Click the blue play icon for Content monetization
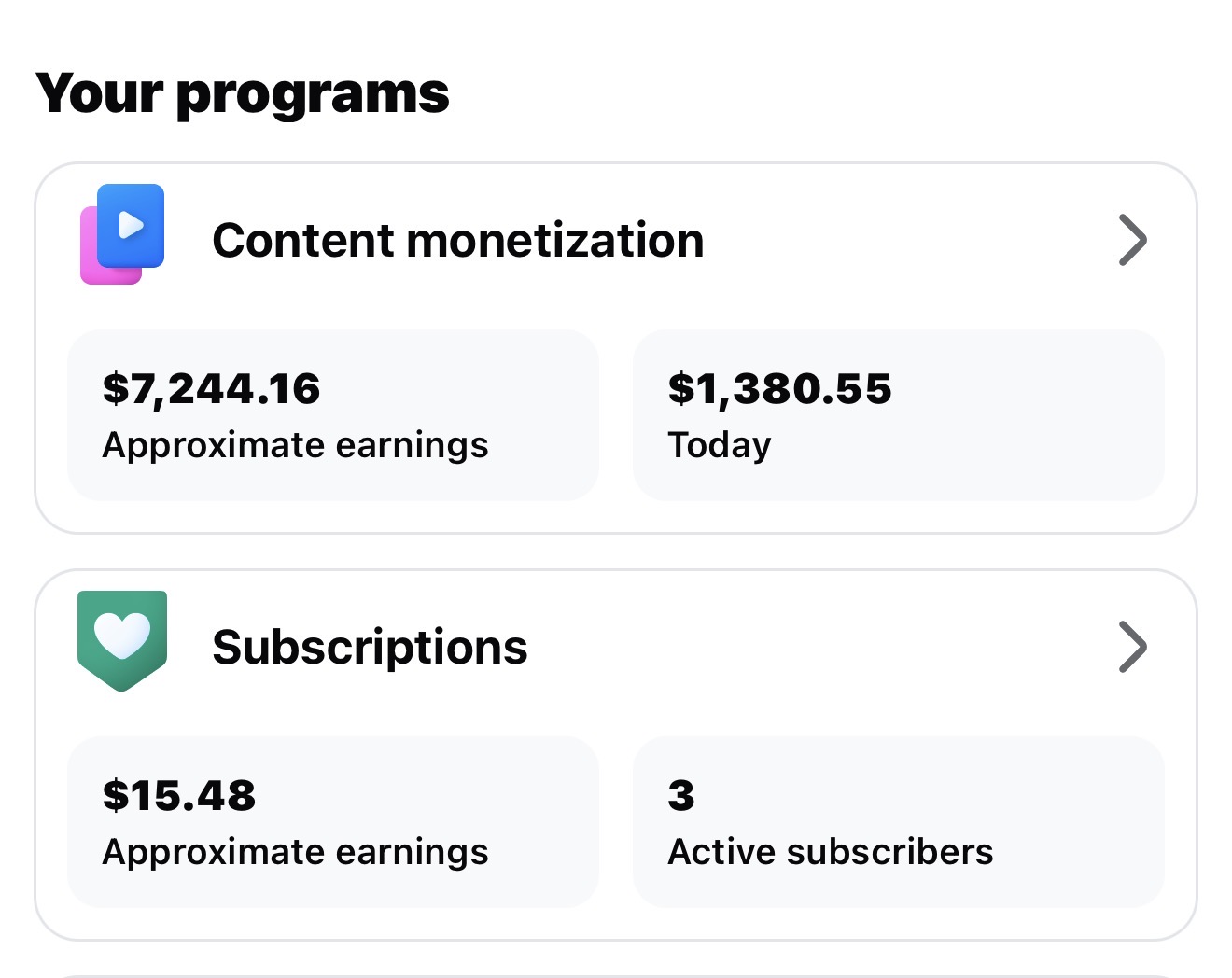The height and width of the screenshot is (978, 1232). [132, 225]
